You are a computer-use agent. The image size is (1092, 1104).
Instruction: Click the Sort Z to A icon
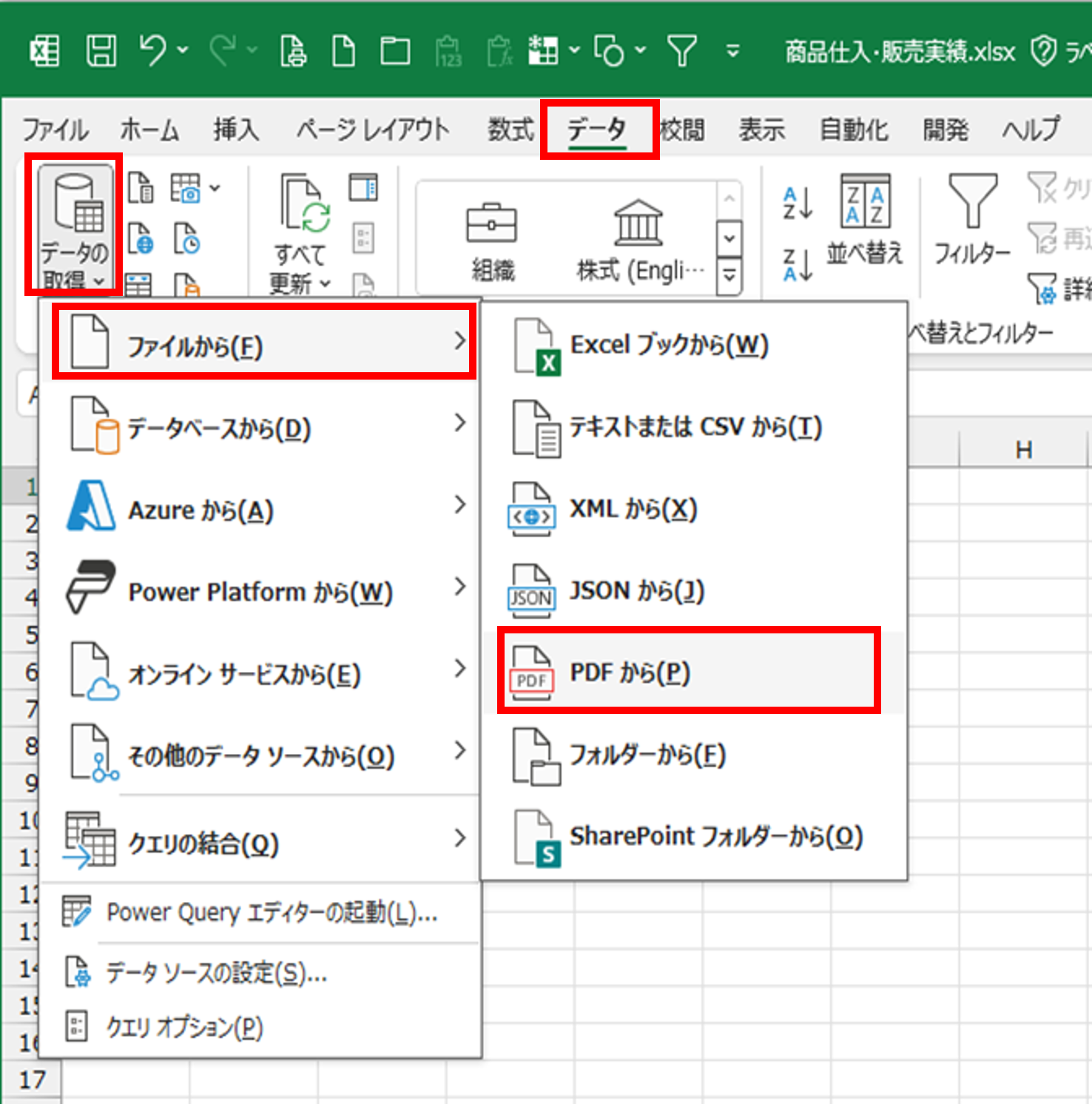pyautogui.click(x=798, y=265)
